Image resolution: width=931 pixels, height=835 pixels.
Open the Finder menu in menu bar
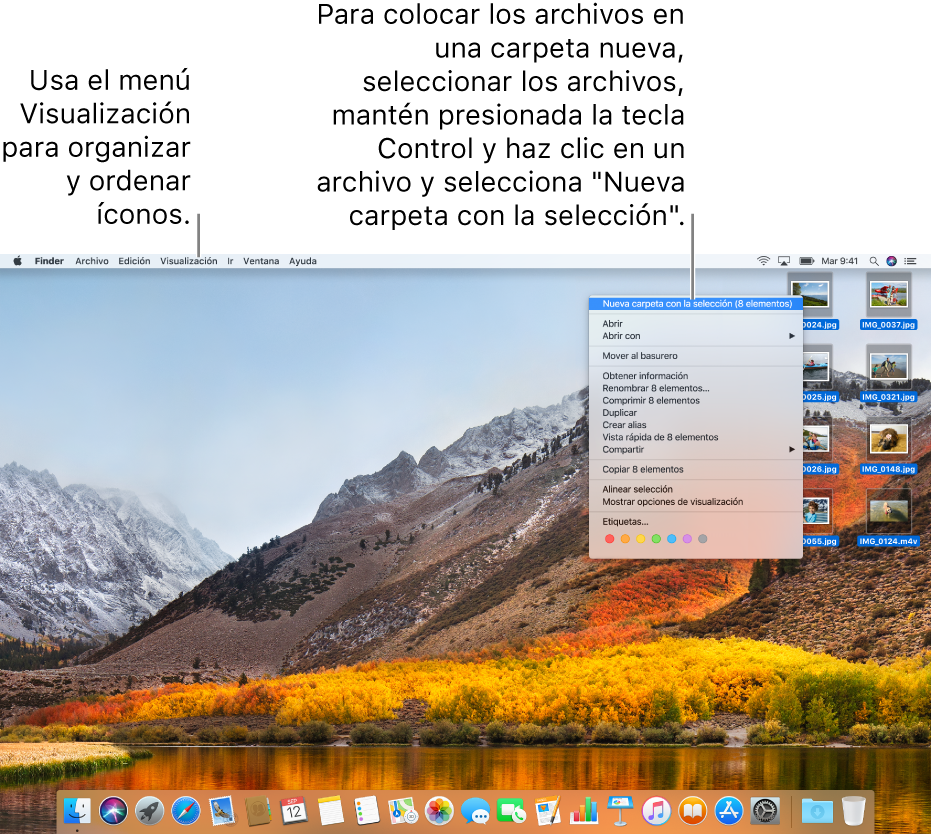click(x=49, y=261)
